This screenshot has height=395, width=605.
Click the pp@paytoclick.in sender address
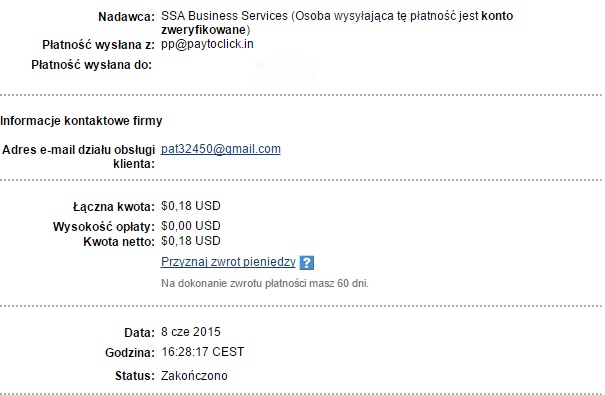pos(207,44)
